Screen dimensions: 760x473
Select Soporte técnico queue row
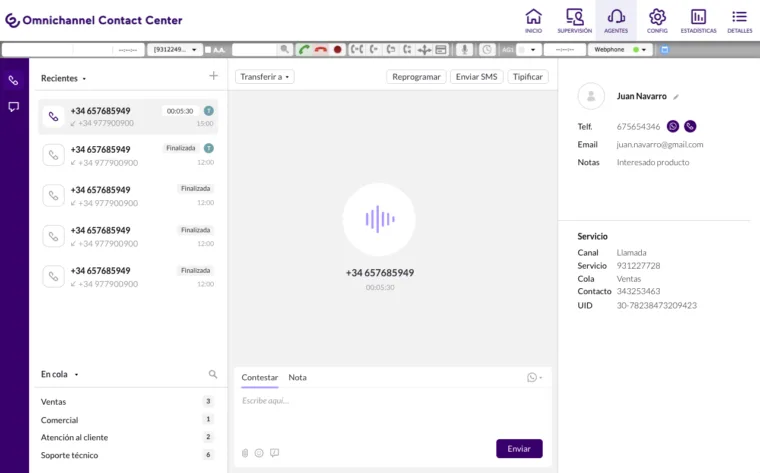[127, 455]
